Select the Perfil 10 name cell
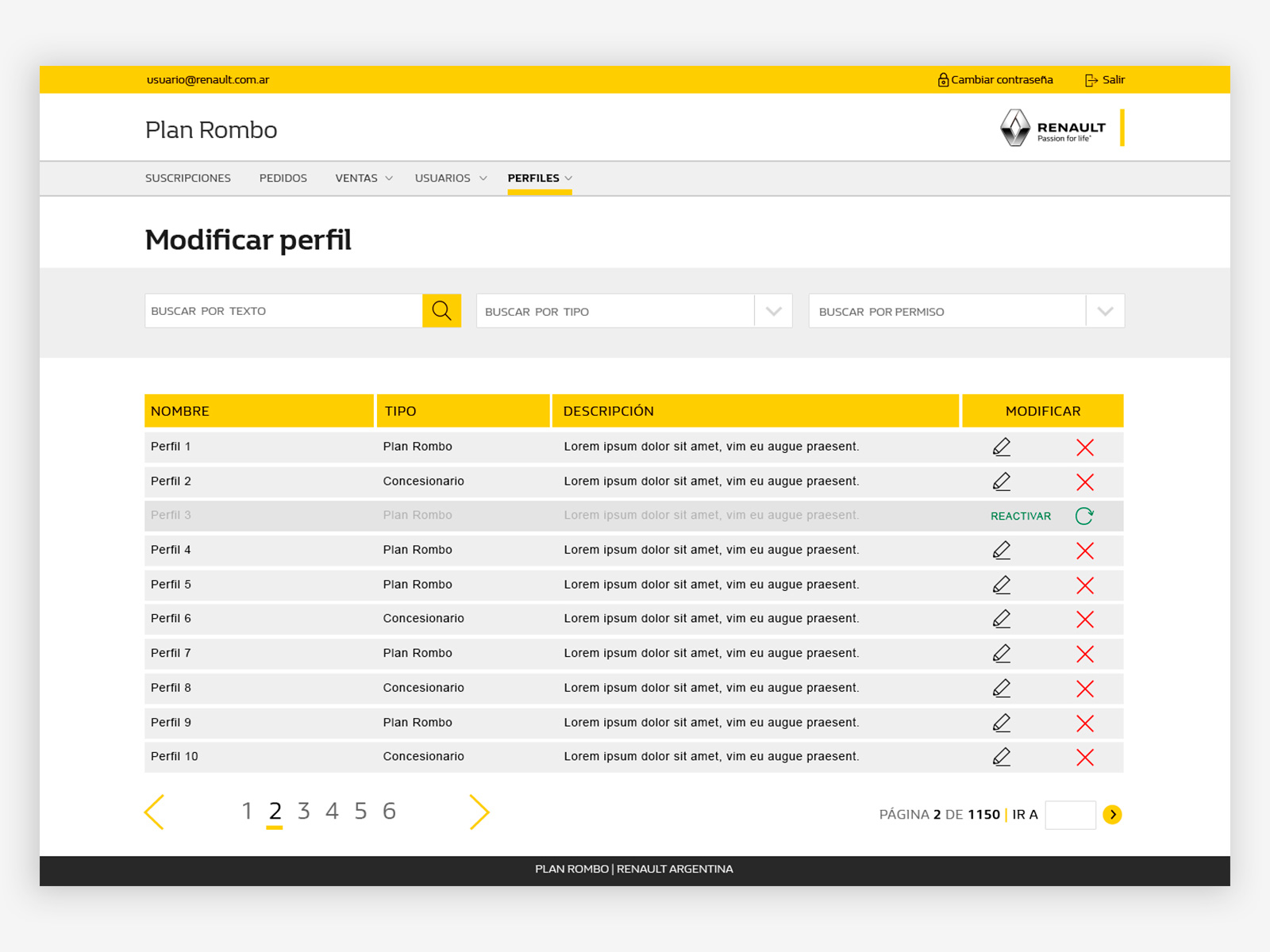This screenshot has width=1270, height=952. [175, 757]
